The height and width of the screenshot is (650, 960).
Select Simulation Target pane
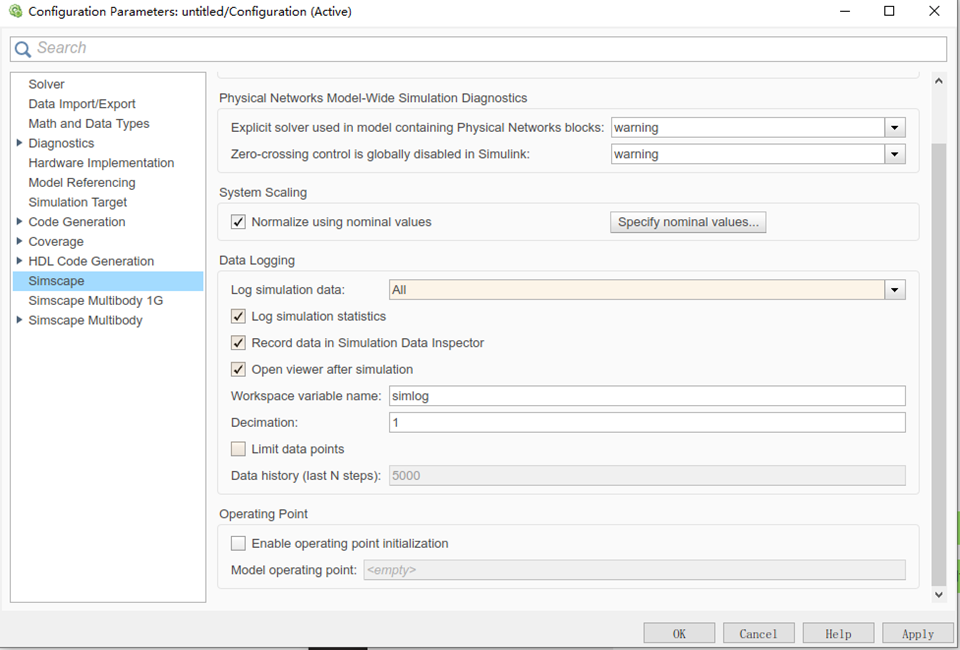coord(78,202)
